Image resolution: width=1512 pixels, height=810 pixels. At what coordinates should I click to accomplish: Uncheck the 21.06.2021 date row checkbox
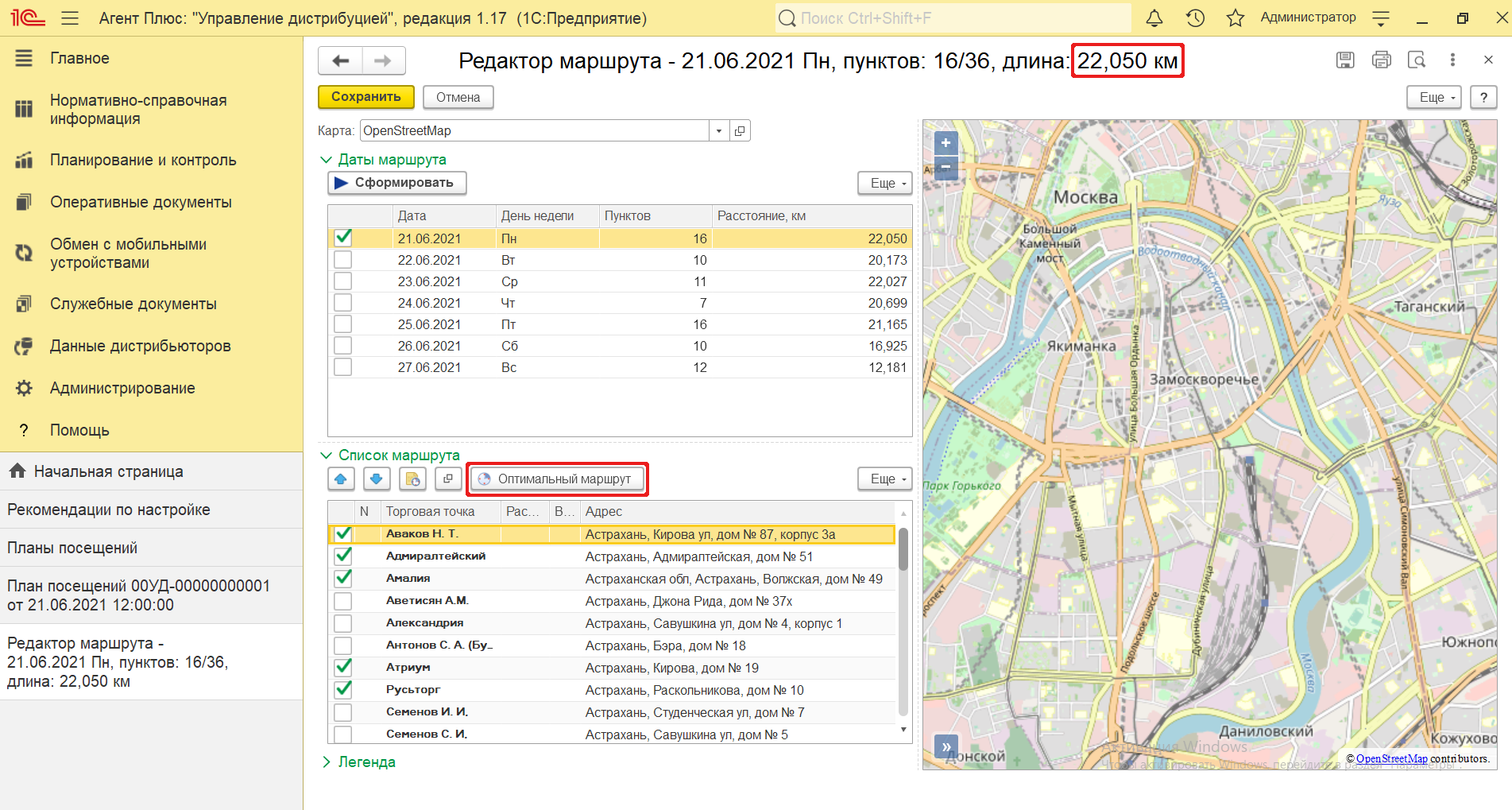click(x=342, y=238)
